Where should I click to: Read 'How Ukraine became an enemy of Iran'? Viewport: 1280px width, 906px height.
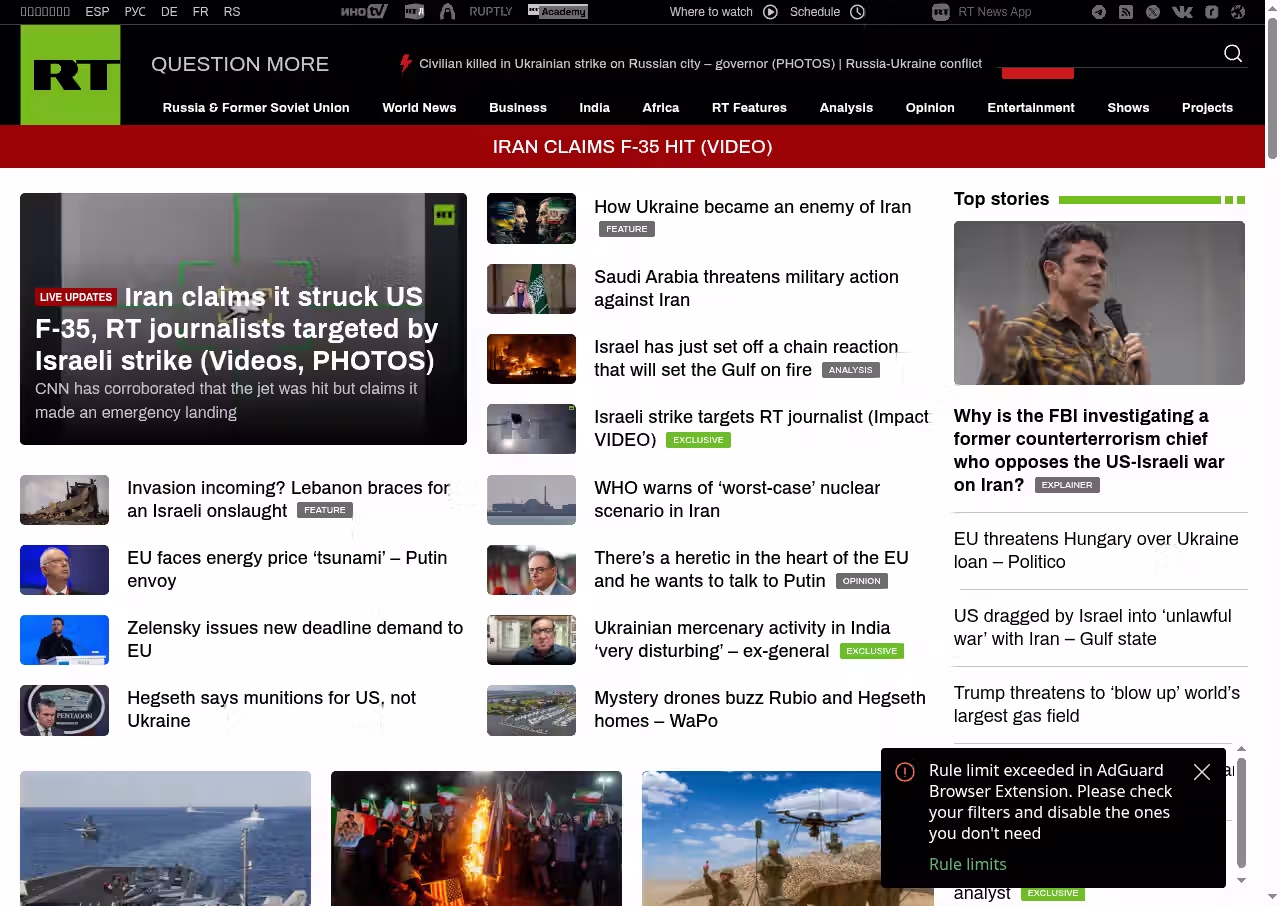(752, 207)
